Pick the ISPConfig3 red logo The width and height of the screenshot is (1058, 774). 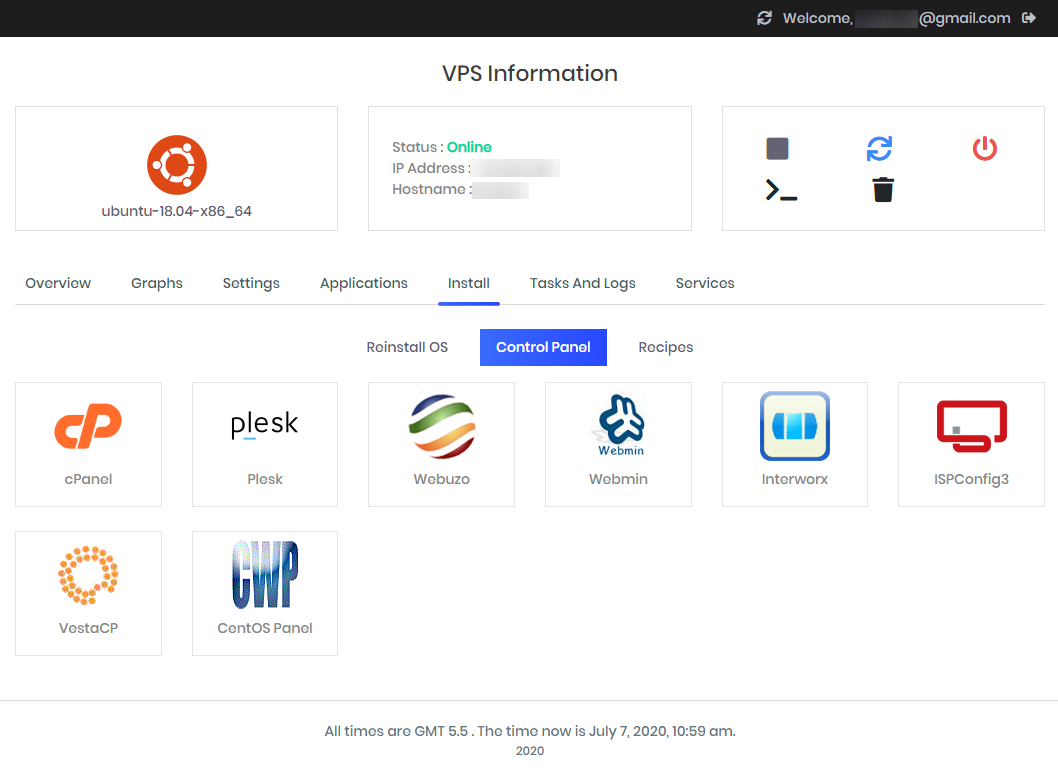pos(972,426)
